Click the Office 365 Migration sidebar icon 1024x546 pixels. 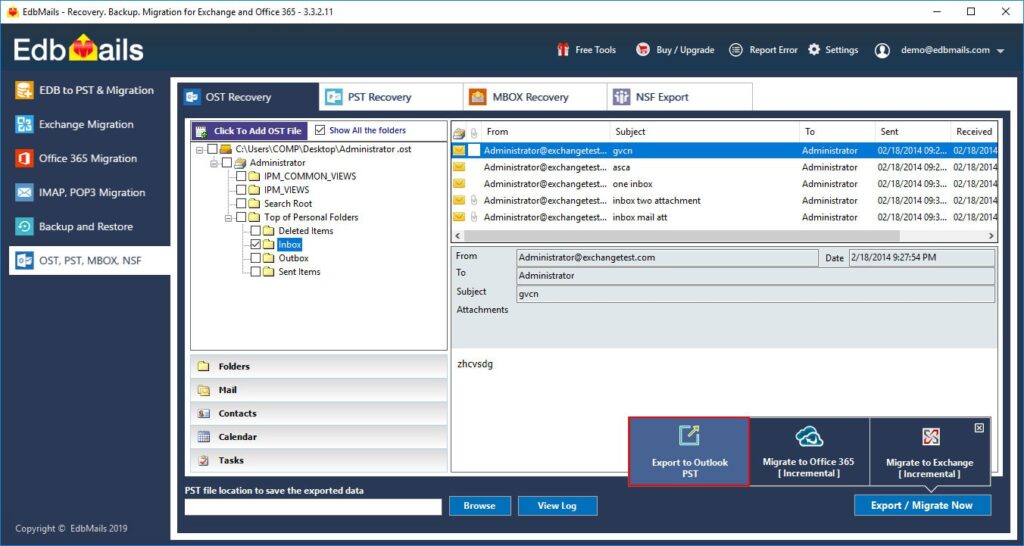(24, 158)
